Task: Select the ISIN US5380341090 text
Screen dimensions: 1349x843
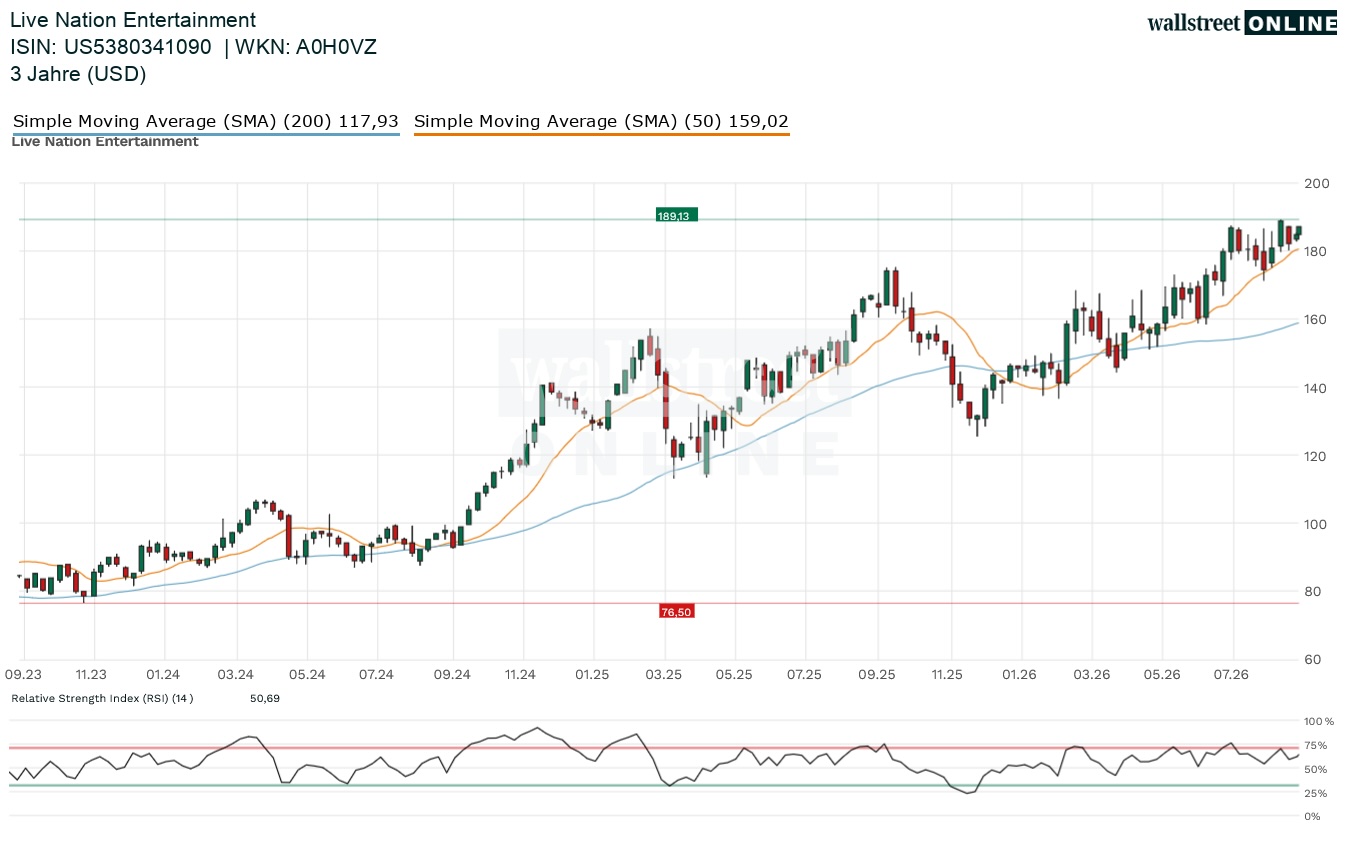Action: [x=111, y=47]
